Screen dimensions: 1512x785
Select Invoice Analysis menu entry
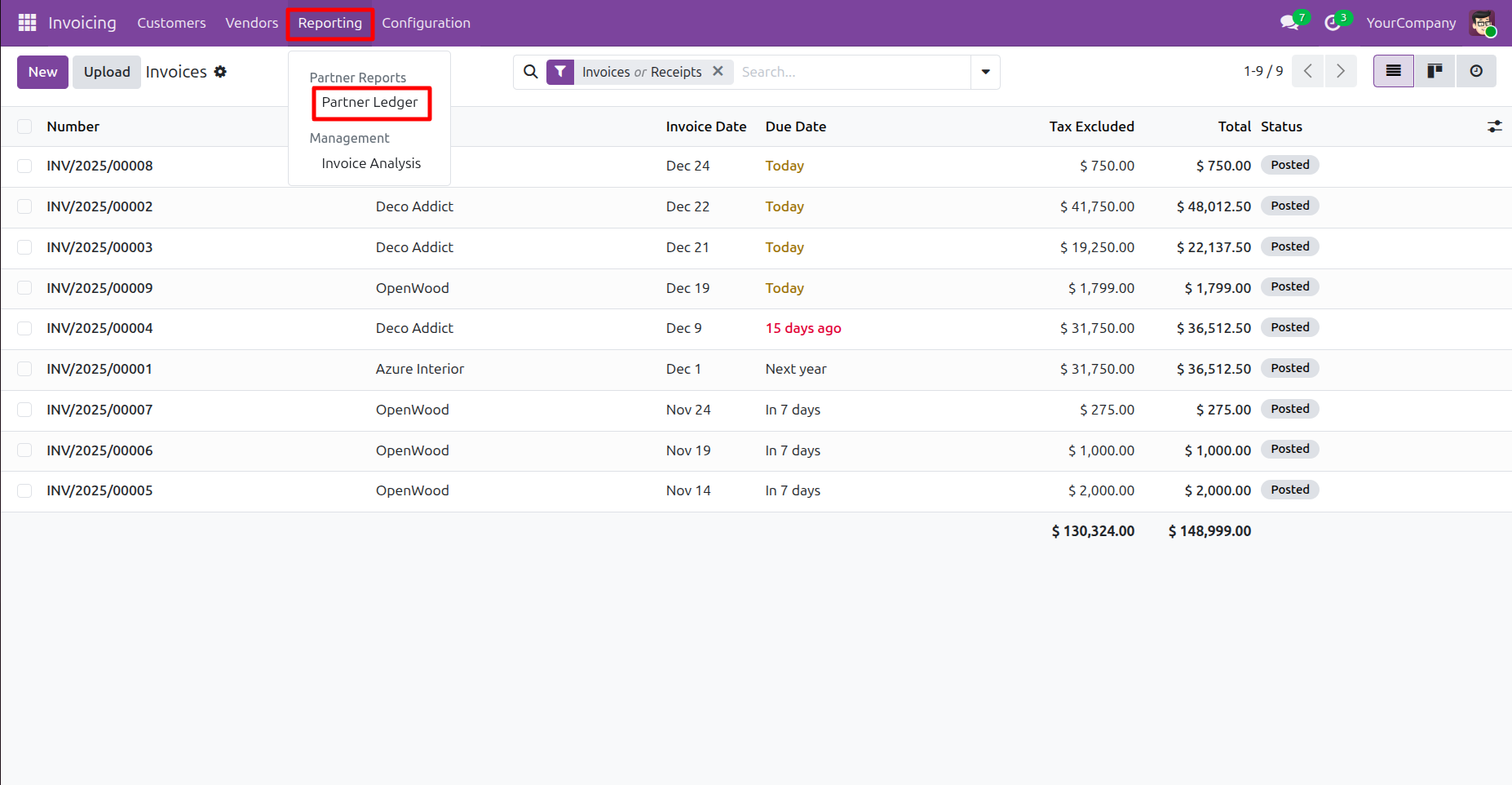click(x=371, y=163)
